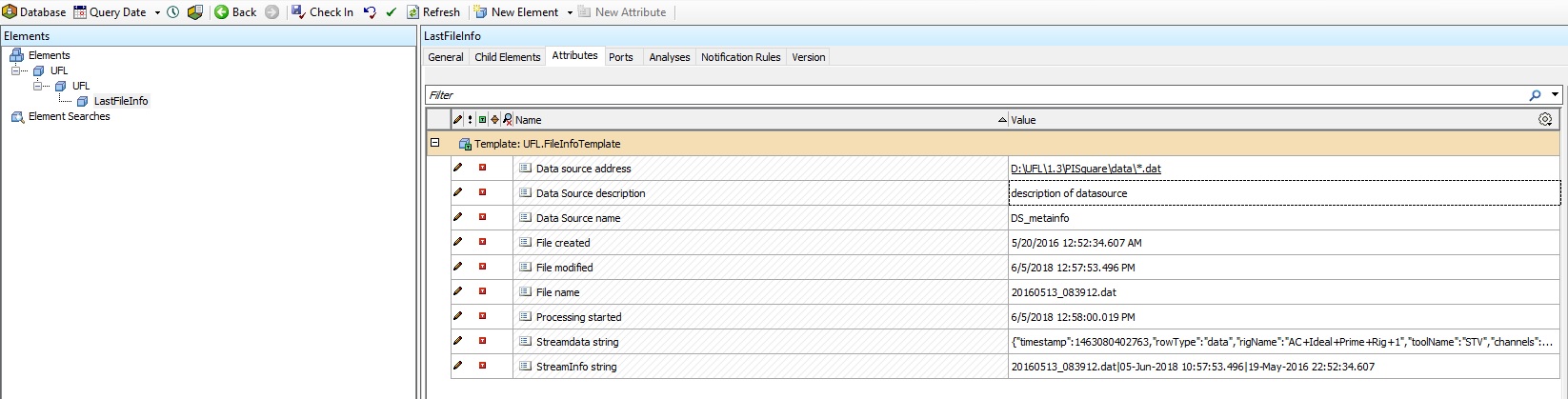Open the Analyses tab

669,57
